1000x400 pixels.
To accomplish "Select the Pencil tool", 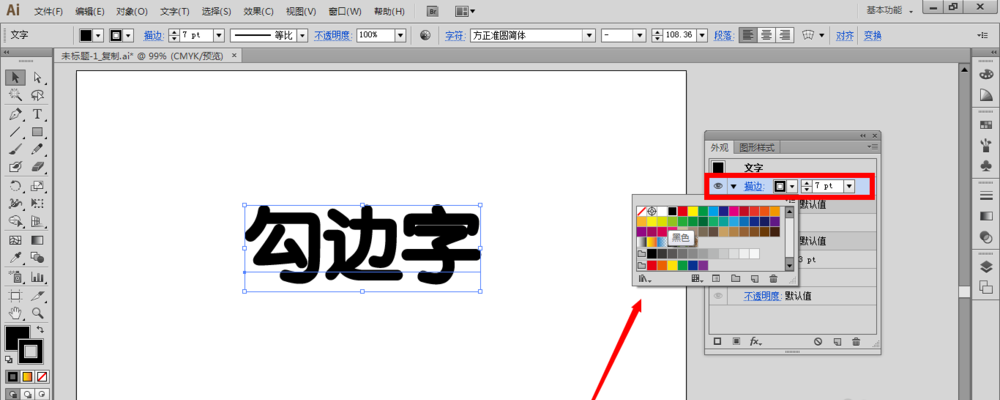I will (x=37, y=149).
